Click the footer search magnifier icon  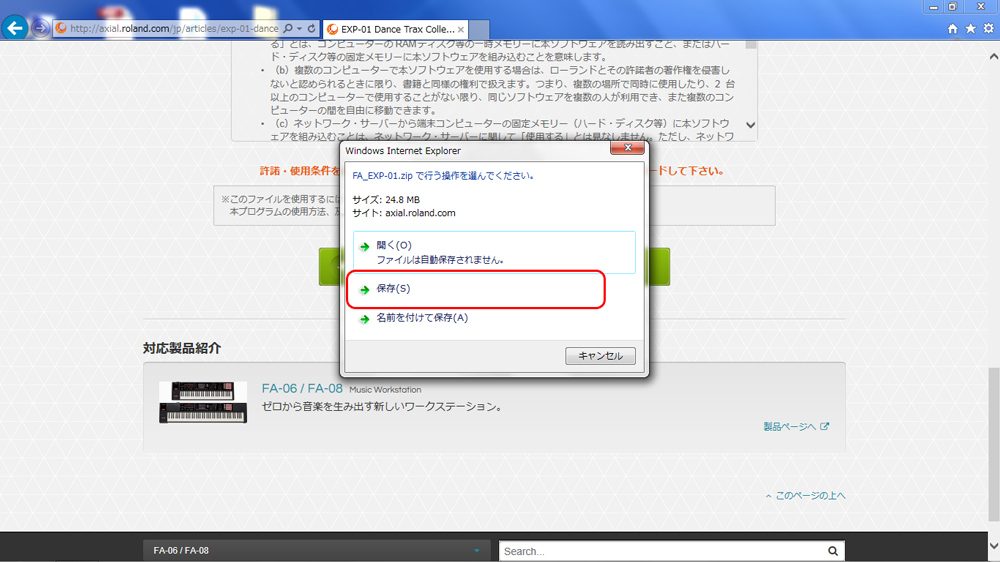point(833,551)
